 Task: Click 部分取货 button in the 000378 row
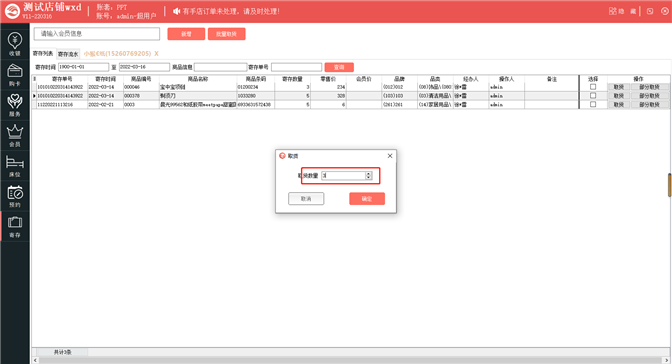(650, 96)
